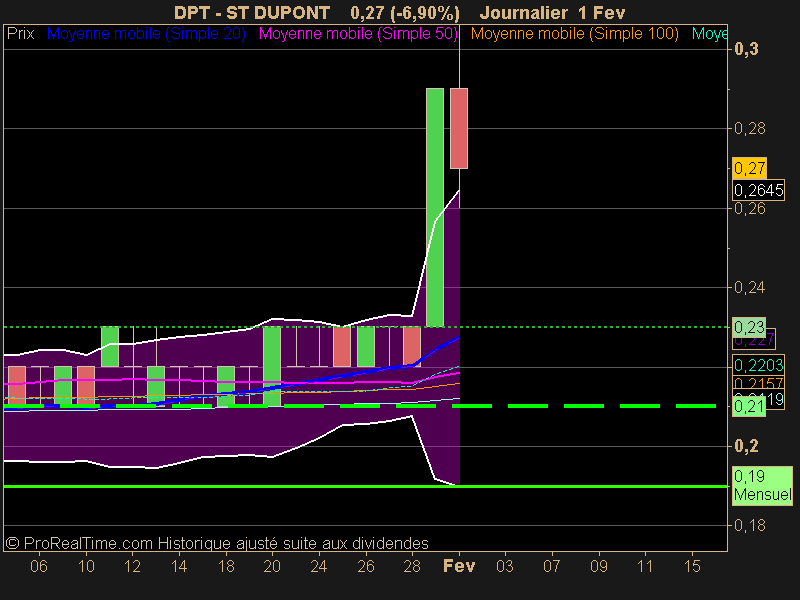Click the '12' date axis label
This screenshot has height=600, width=800.
[132, 566]
